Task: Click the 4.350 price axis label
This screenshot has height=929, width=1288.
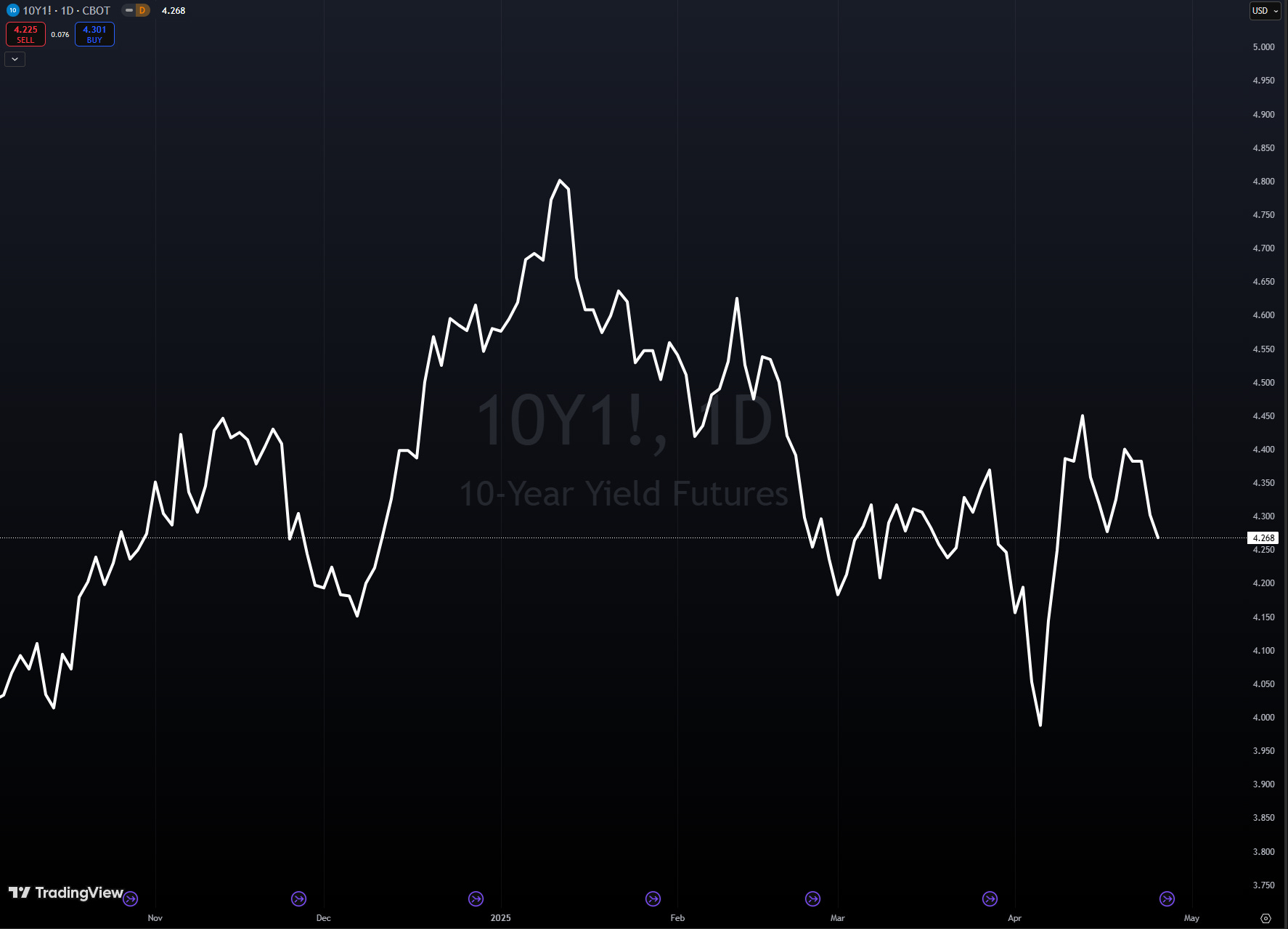Action: pos(1264,483)
